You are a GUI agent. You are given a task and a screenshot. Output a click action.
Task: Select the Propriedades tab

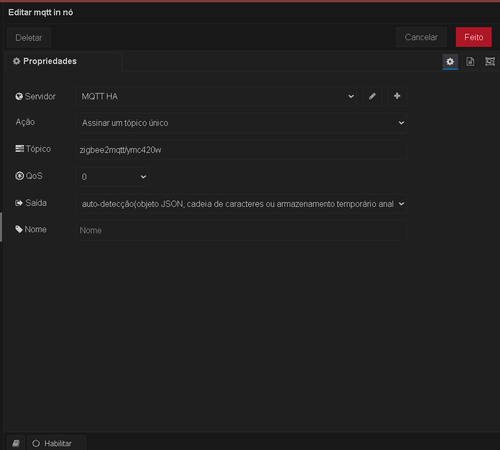pyautogui.click(x=63, y=61)
